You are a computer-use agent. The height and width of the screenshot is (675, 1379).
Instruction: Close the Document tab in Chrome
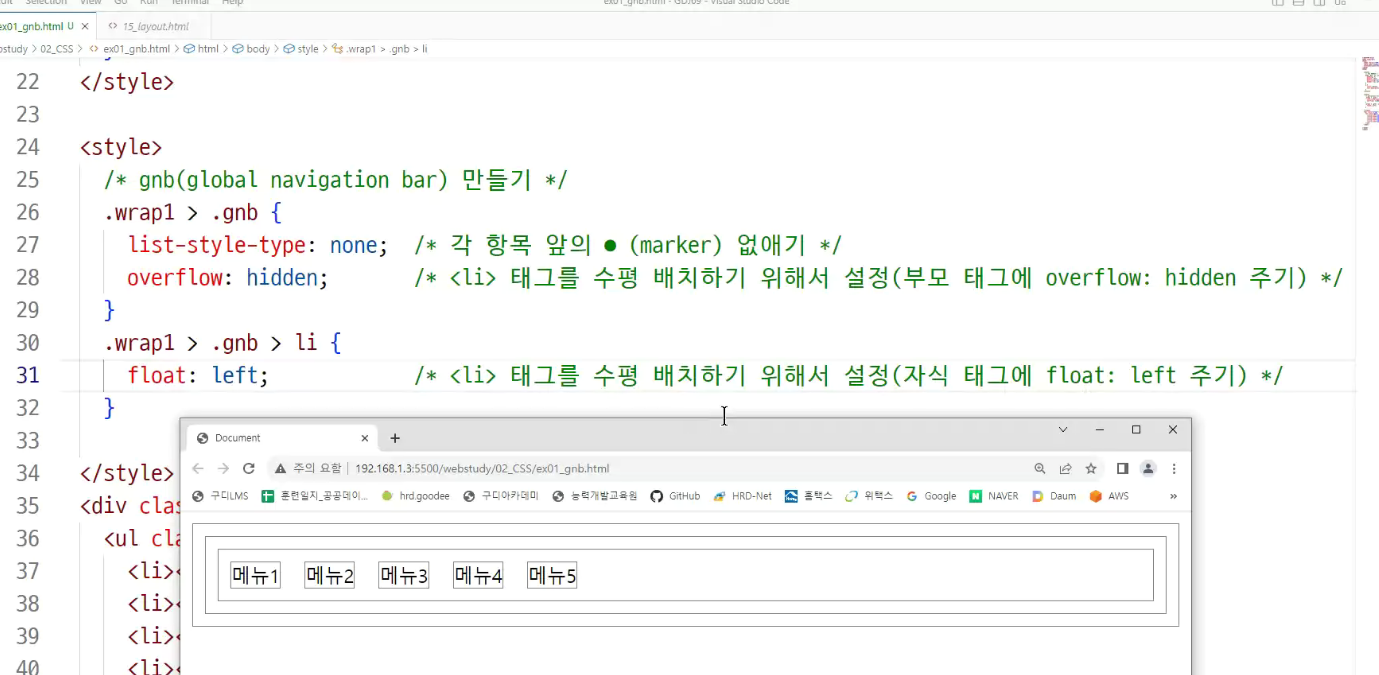364,438
